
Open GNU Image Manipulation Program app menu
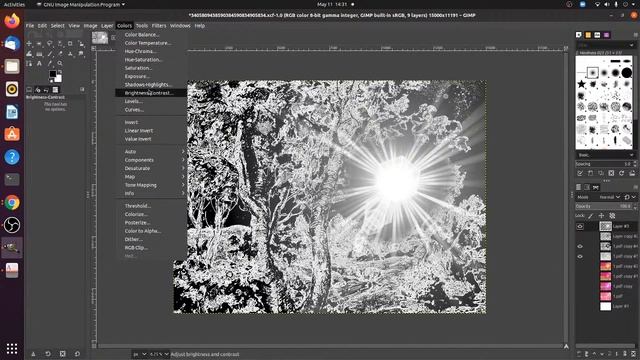pos(81,4)
